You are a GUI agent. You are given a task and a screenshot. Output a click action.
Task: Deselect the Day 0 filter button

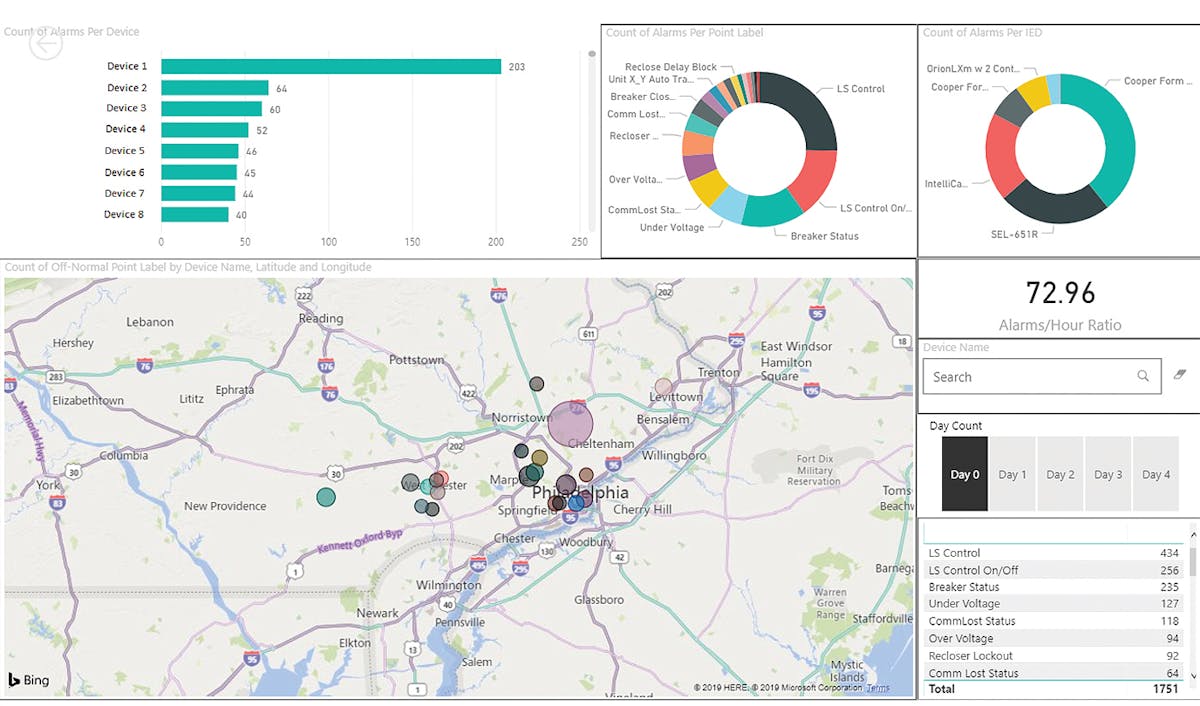click(964, 474)
